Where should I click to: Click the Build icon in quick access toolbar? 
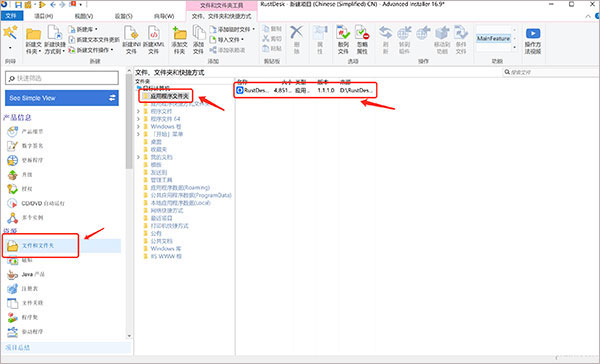point(28,5)
